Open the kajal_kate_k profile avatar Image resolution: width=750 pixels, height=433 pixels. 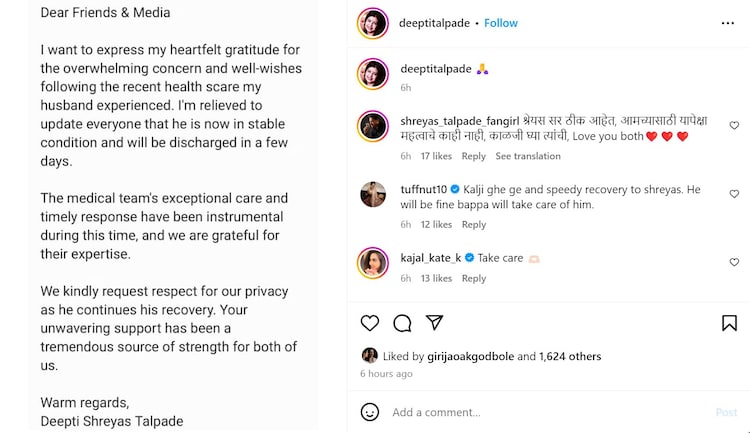pos(372,262)
